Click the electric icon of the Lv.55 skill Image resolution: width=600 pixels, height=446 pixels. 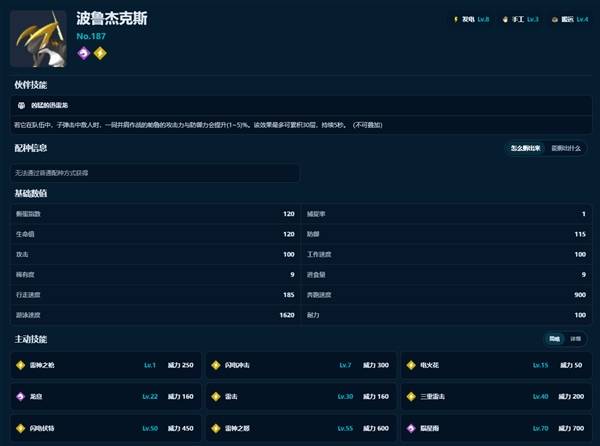coord(216,428)
